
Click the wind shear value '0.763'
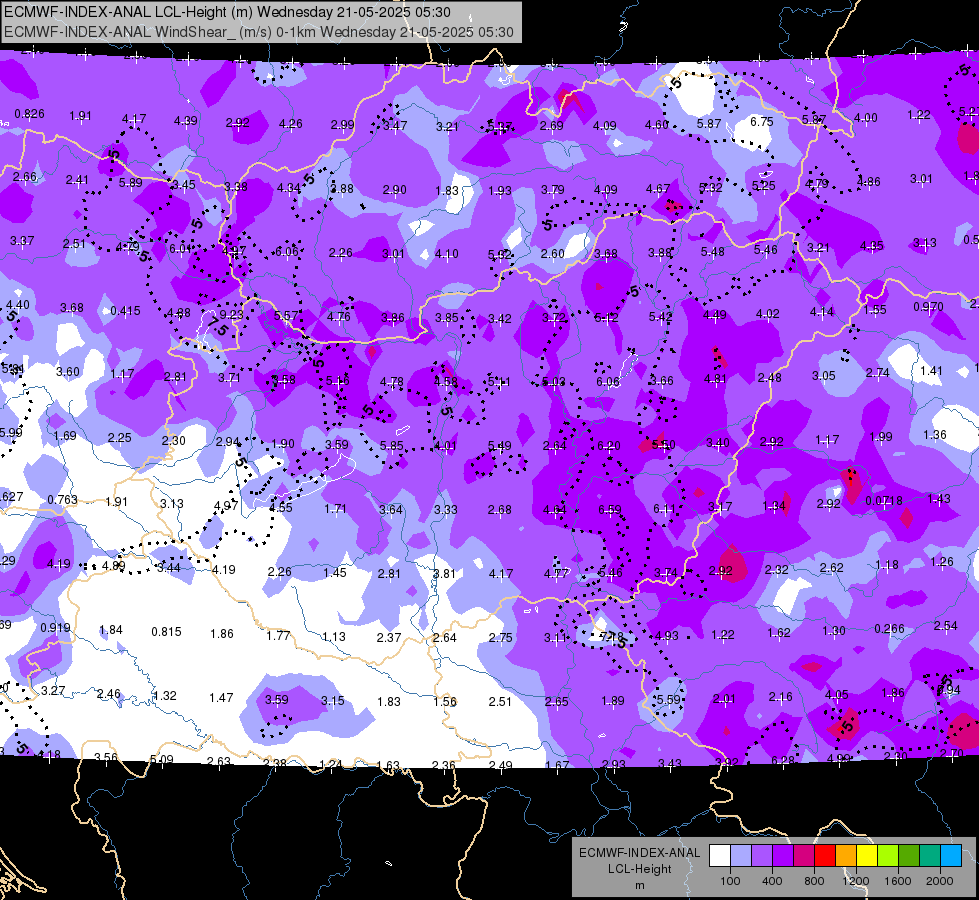62,500
